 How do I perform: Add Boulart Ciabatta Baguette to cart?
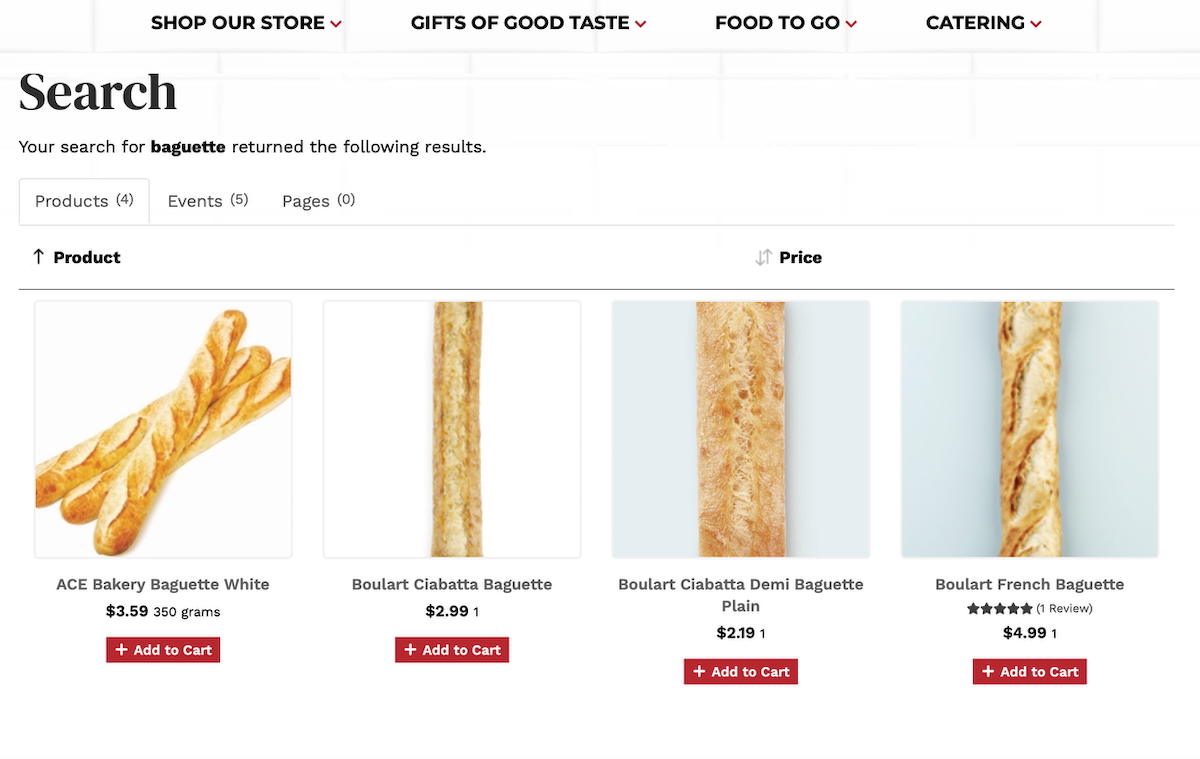(x=452, y=650)
